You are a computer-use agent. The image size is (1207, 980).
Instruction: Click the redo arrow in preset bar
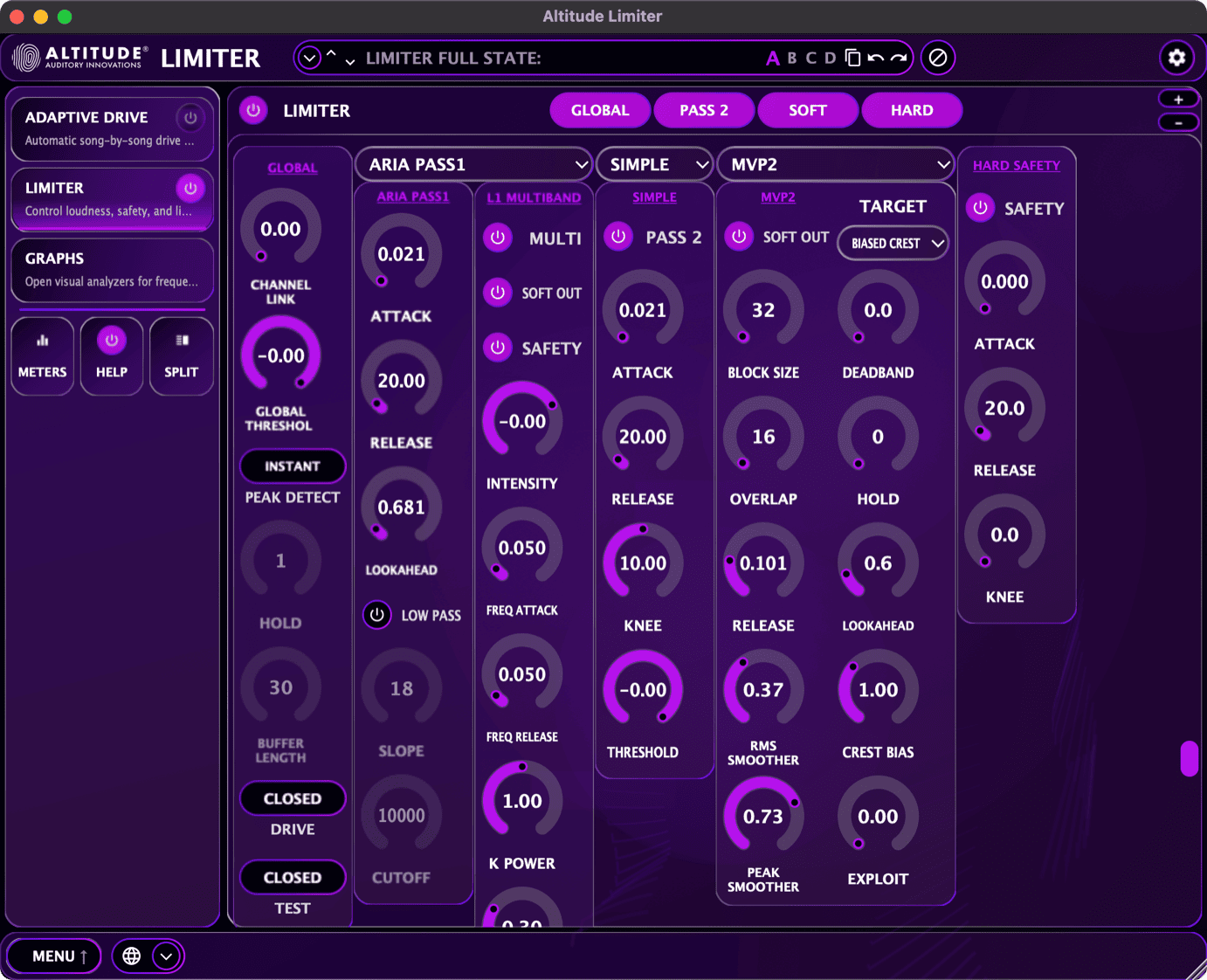(x=898, y=59)
